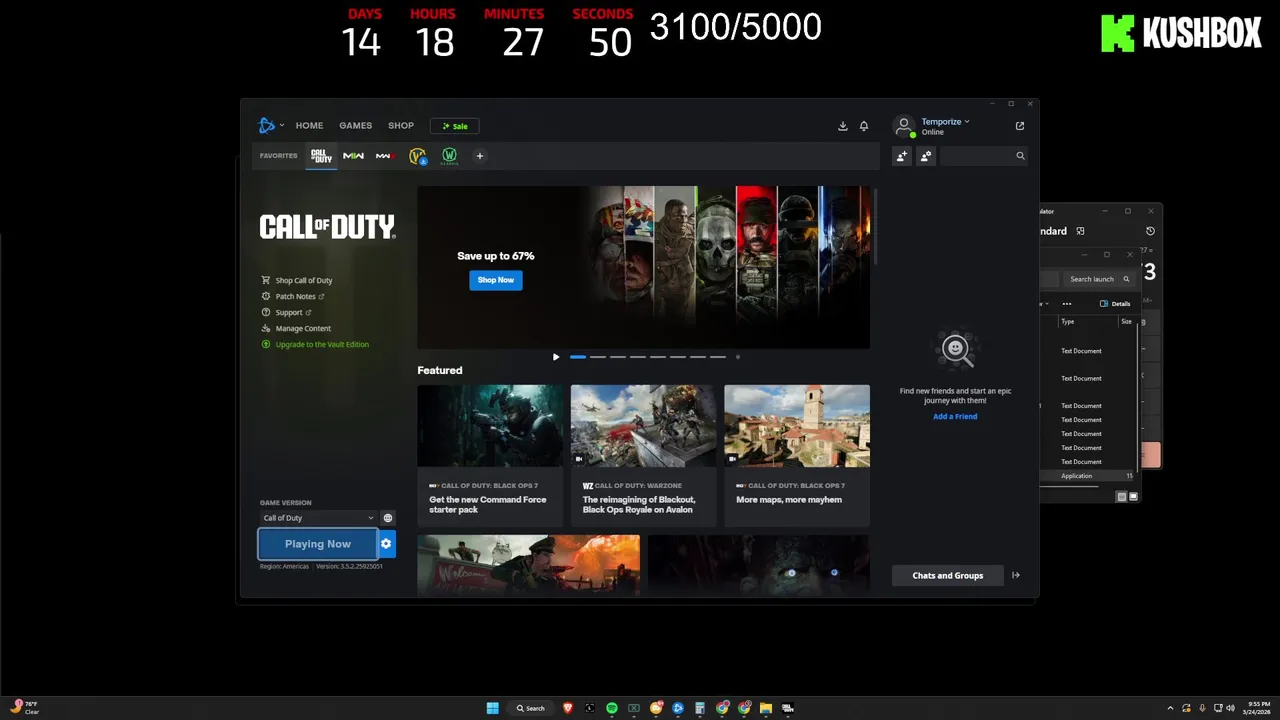Open the Sale tab
The width and height of the screenshot is (1280, 720).
click(455, 126)
